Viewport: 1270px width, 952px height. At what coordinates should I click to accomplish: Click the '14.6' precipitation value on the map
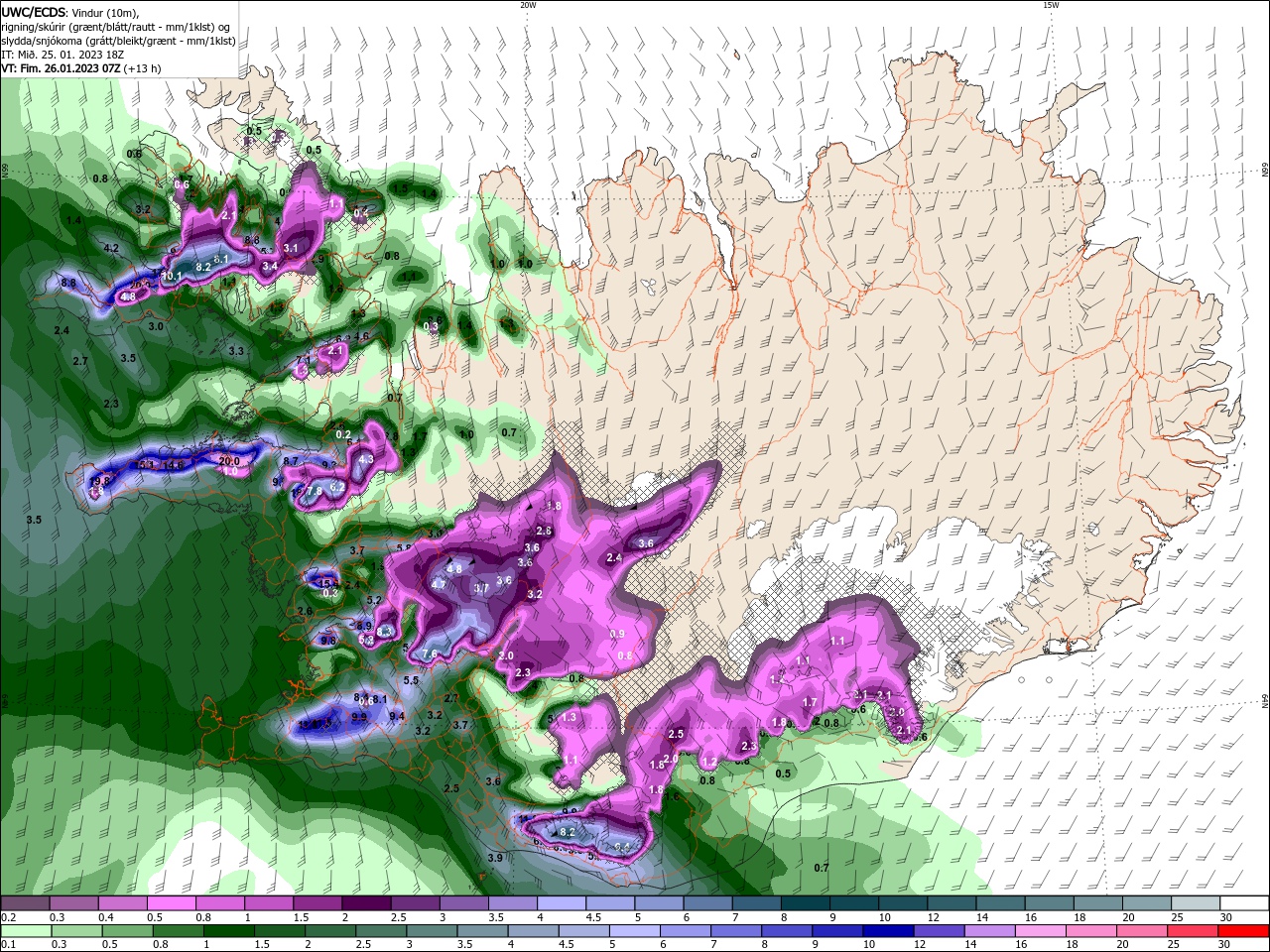click(174, 464)
